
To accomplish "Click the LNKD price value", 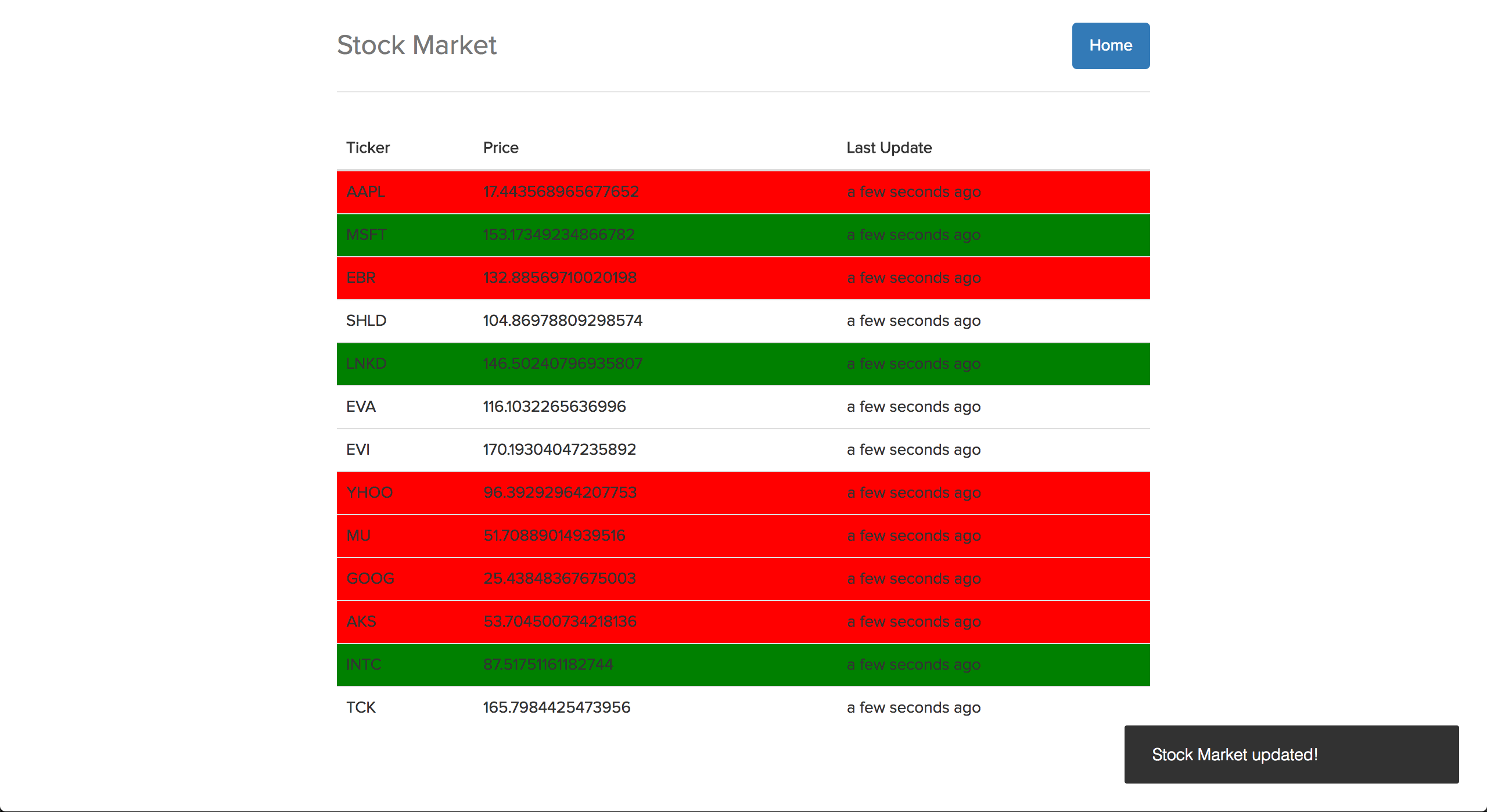I will 562,364.
